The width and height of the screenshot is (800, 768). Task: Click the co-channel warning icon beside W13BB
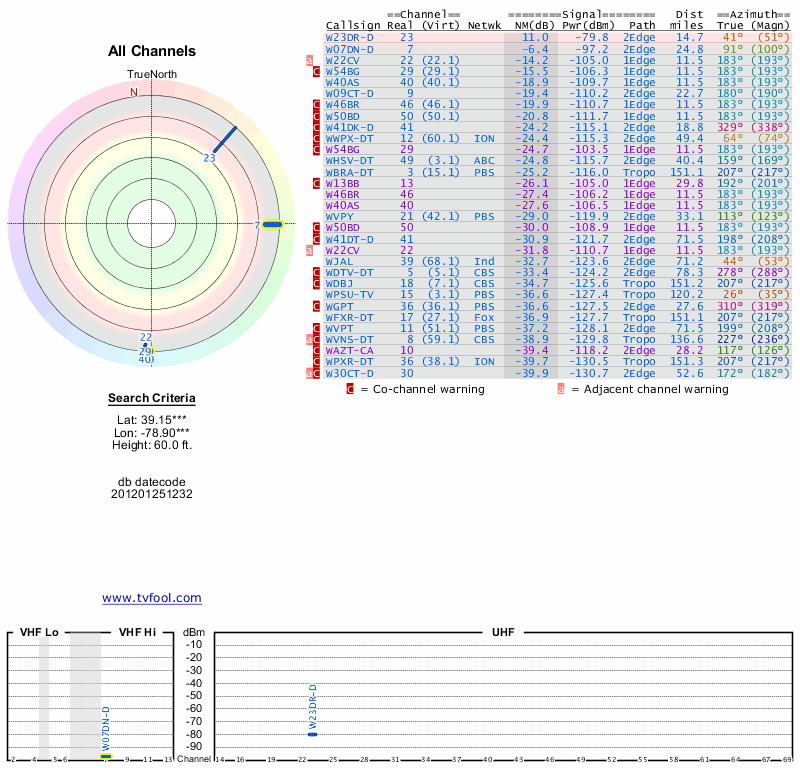tap(316, 184)
